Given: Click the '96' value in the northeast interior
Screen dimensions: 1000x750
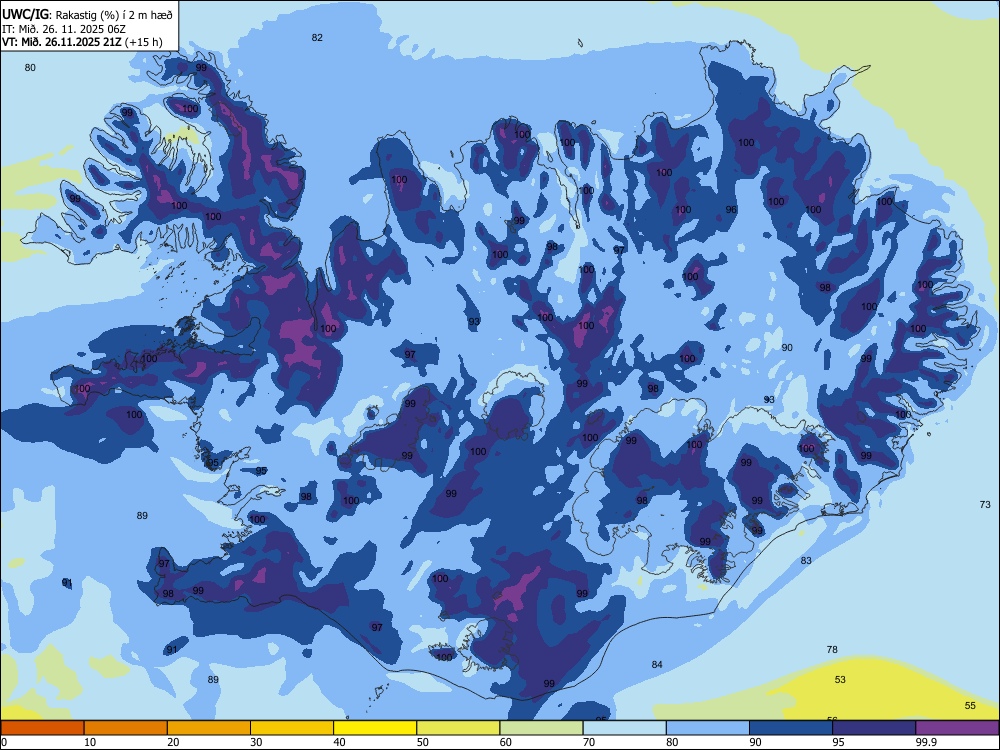Looking at the screenshot, I should [x=731, y=210].
